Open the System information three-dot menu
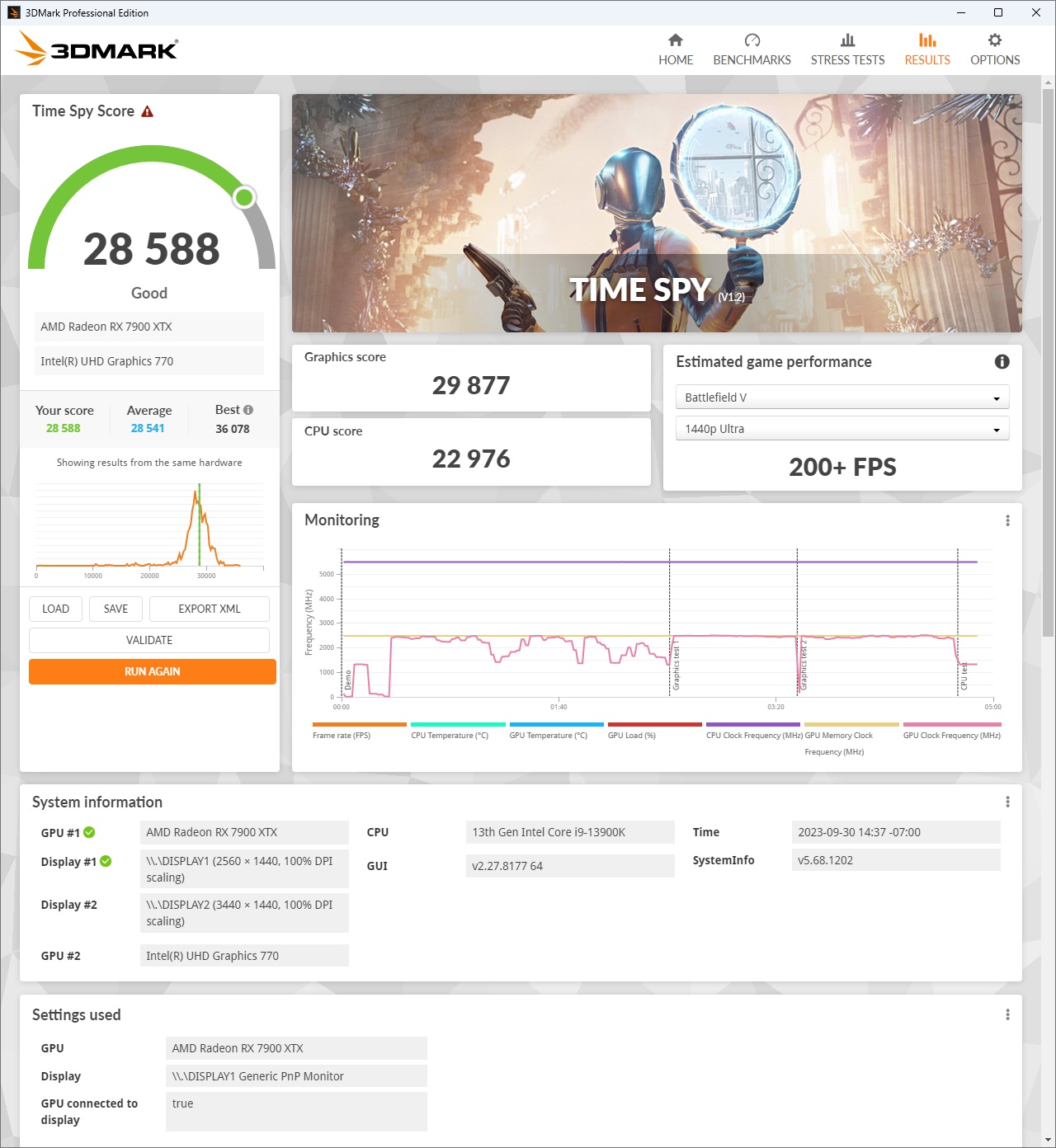1056x1148 pixels. 1007,802
